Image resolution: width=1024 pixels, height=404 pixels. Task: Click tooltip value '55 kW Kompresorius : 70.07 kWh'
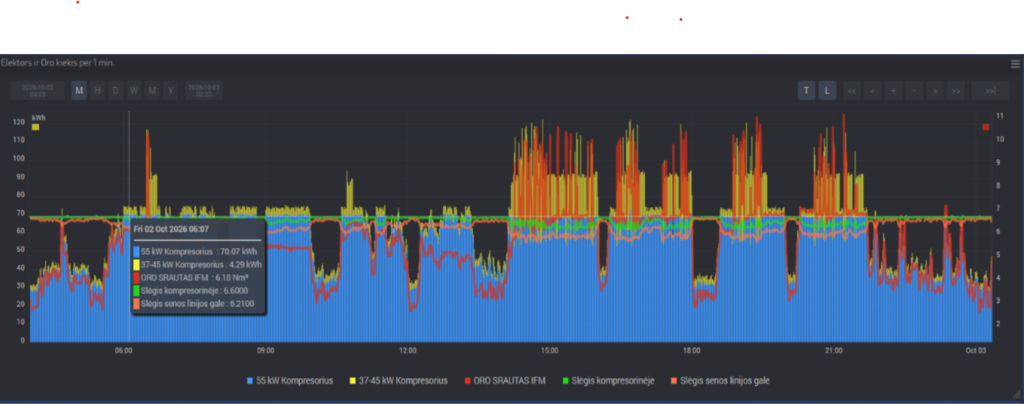click(x=197, y=251)
